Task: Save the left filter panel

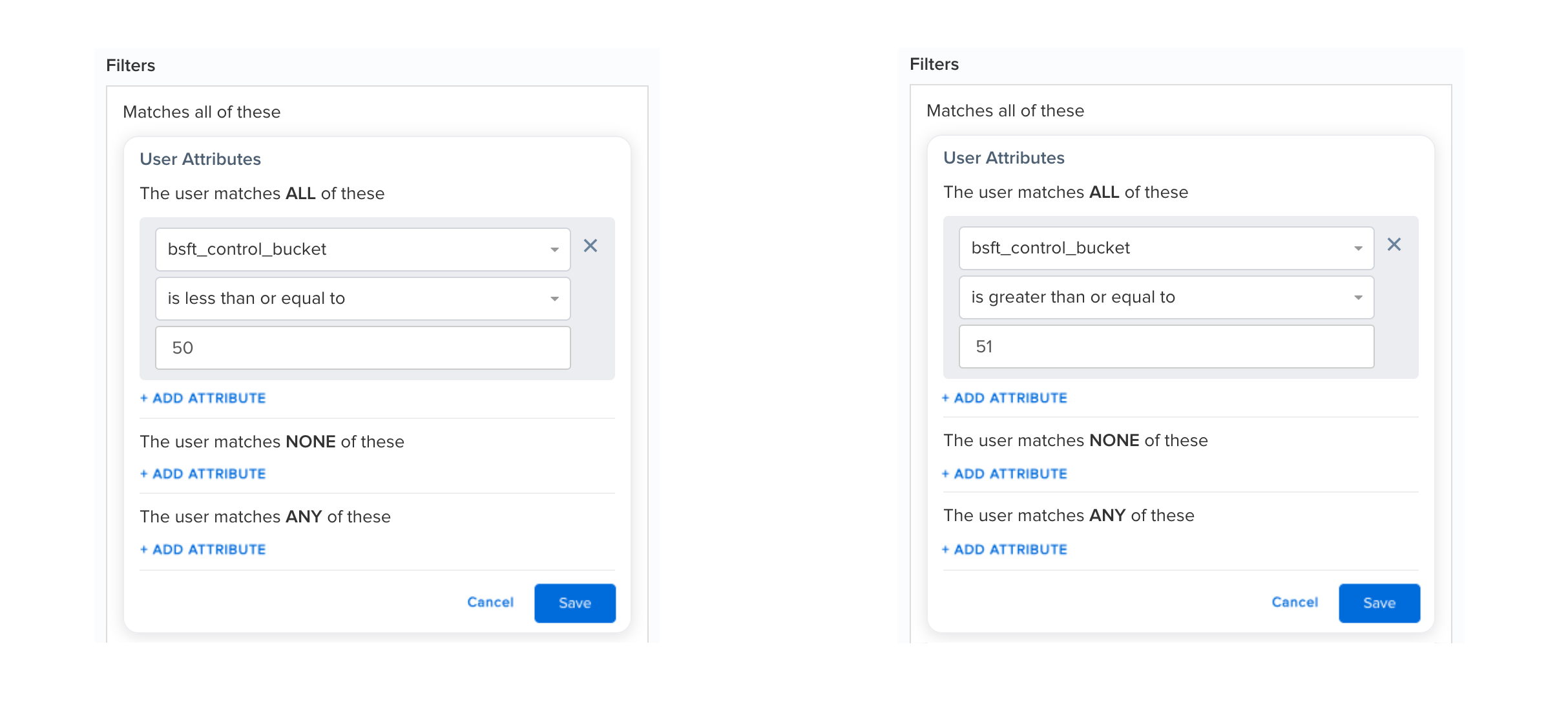Action: coord(575,603)
